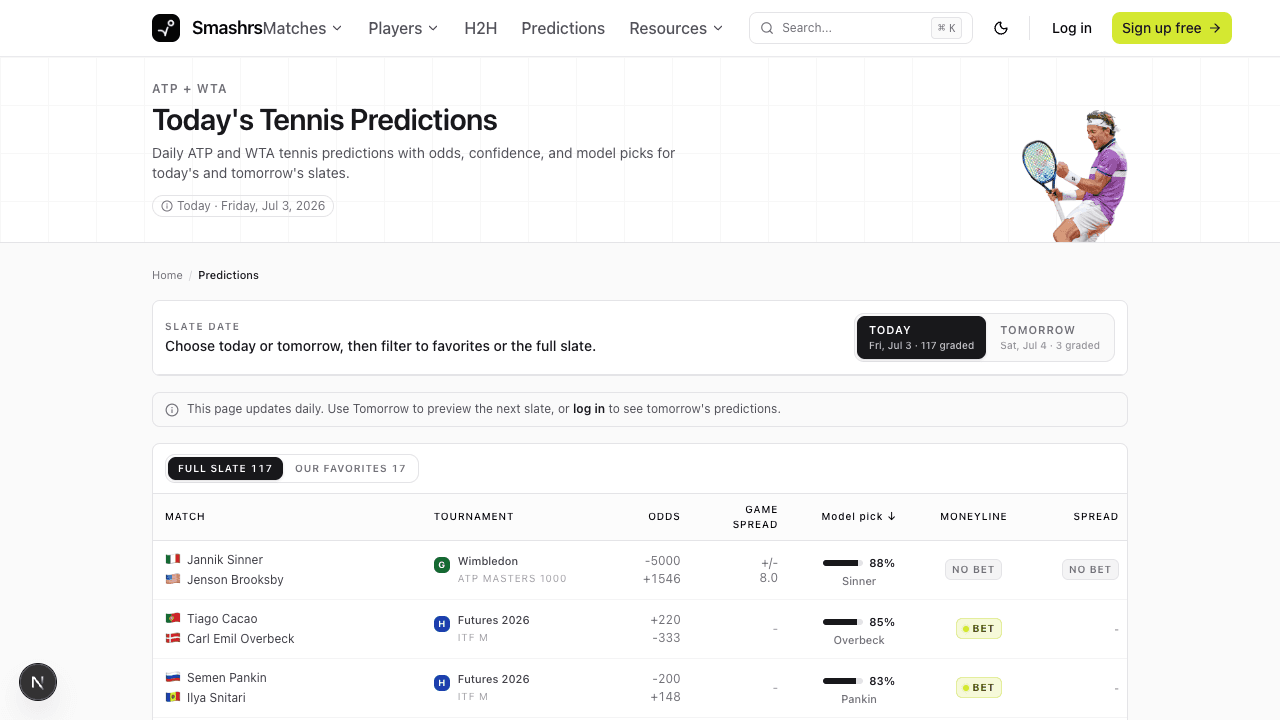Click the keyboard shortcut ⌘K badge
Screen dimensions: 1280x720
tap(946, 28)
